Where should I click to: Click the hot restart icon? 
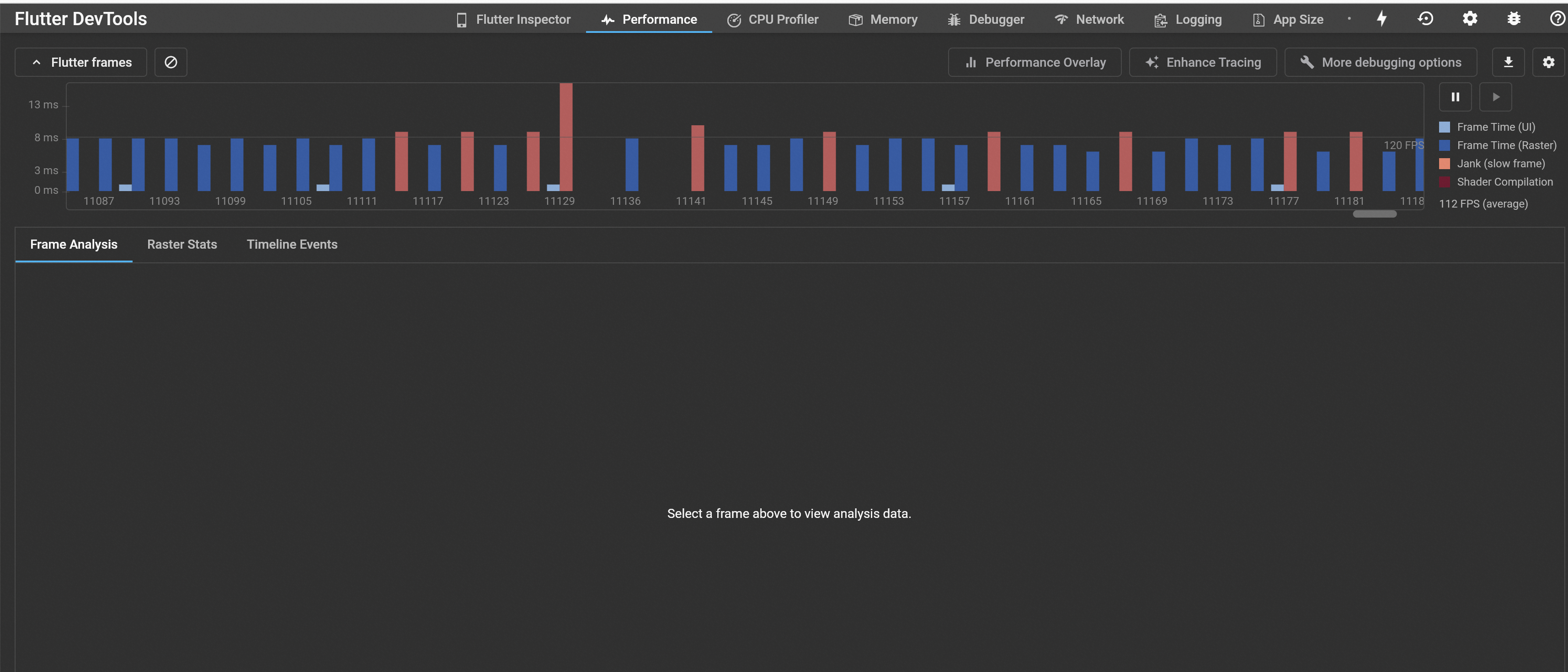[x=1425, y=19]
